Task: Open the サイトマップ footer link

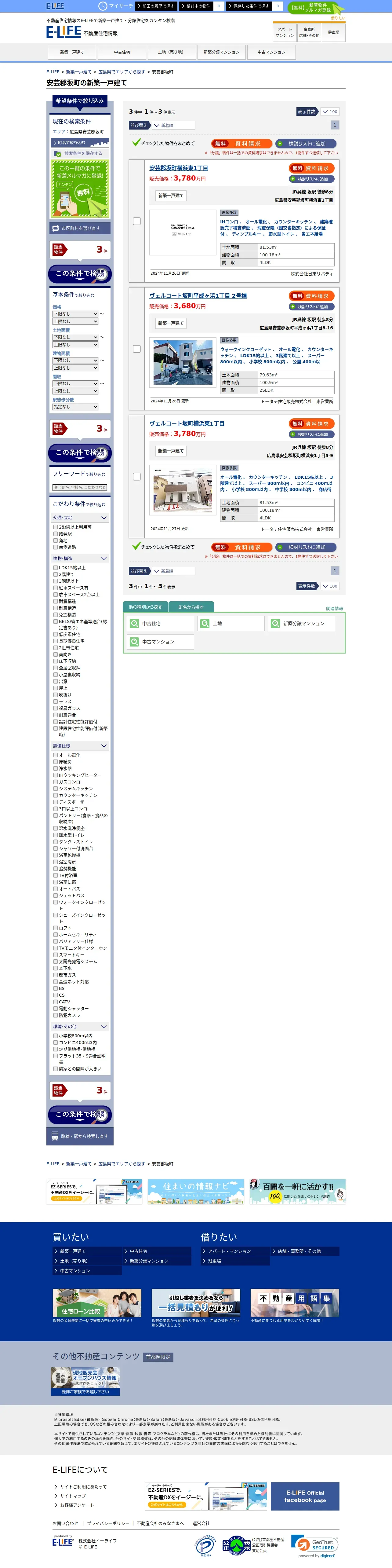Action: tap(73, 1496)
